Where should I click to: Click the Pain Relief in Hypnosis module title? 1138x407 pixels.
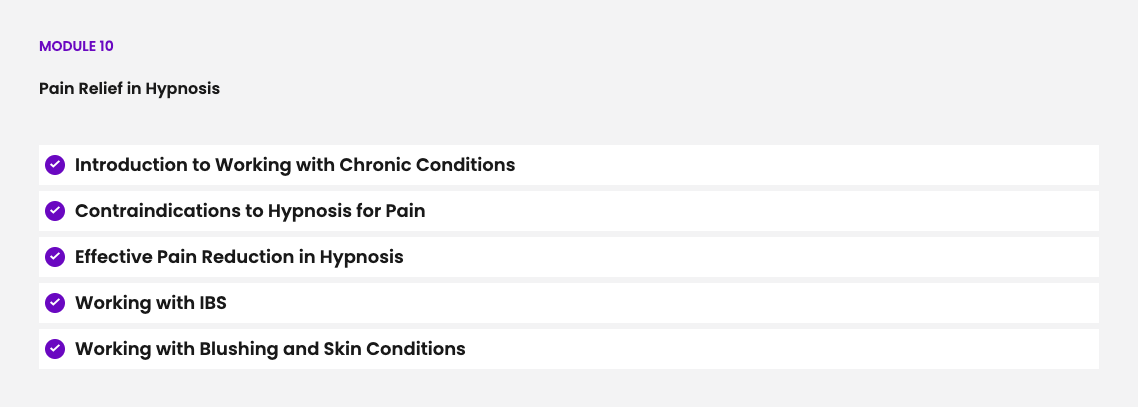(x=129, y=88)
